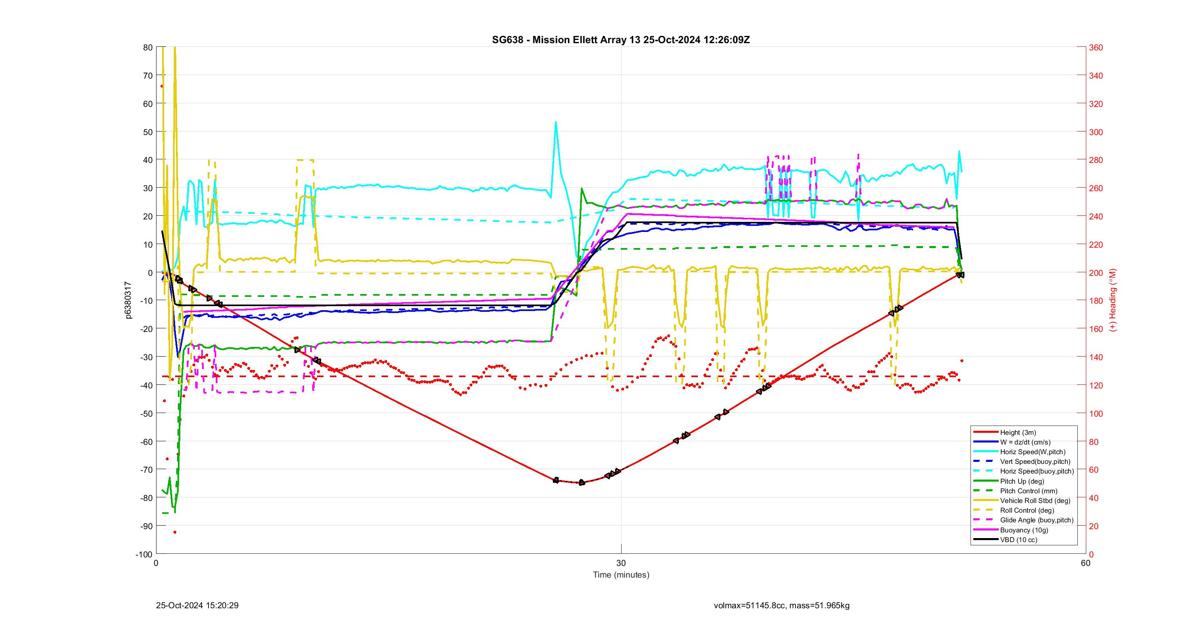The image size is (1200, 622).
Task: Click the left y-axis tick label '-50'
Action: (x=146, y=413)
